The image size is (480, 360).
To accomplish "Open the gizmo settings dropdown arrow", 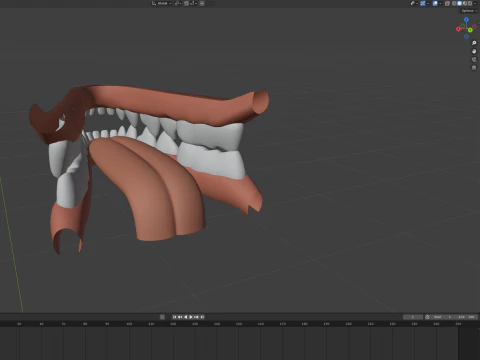I will point(428,3).
